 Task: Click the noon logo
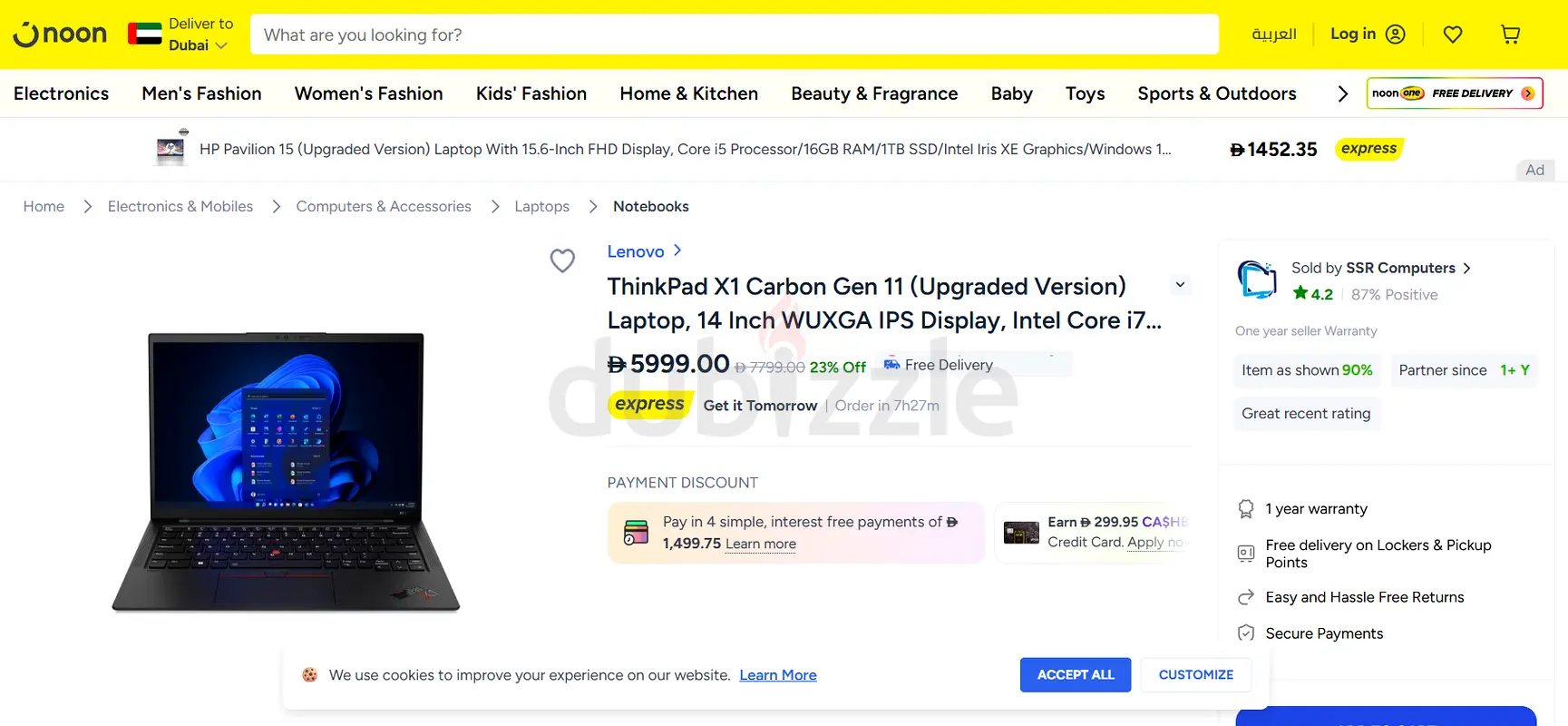(x=60, y=34)
